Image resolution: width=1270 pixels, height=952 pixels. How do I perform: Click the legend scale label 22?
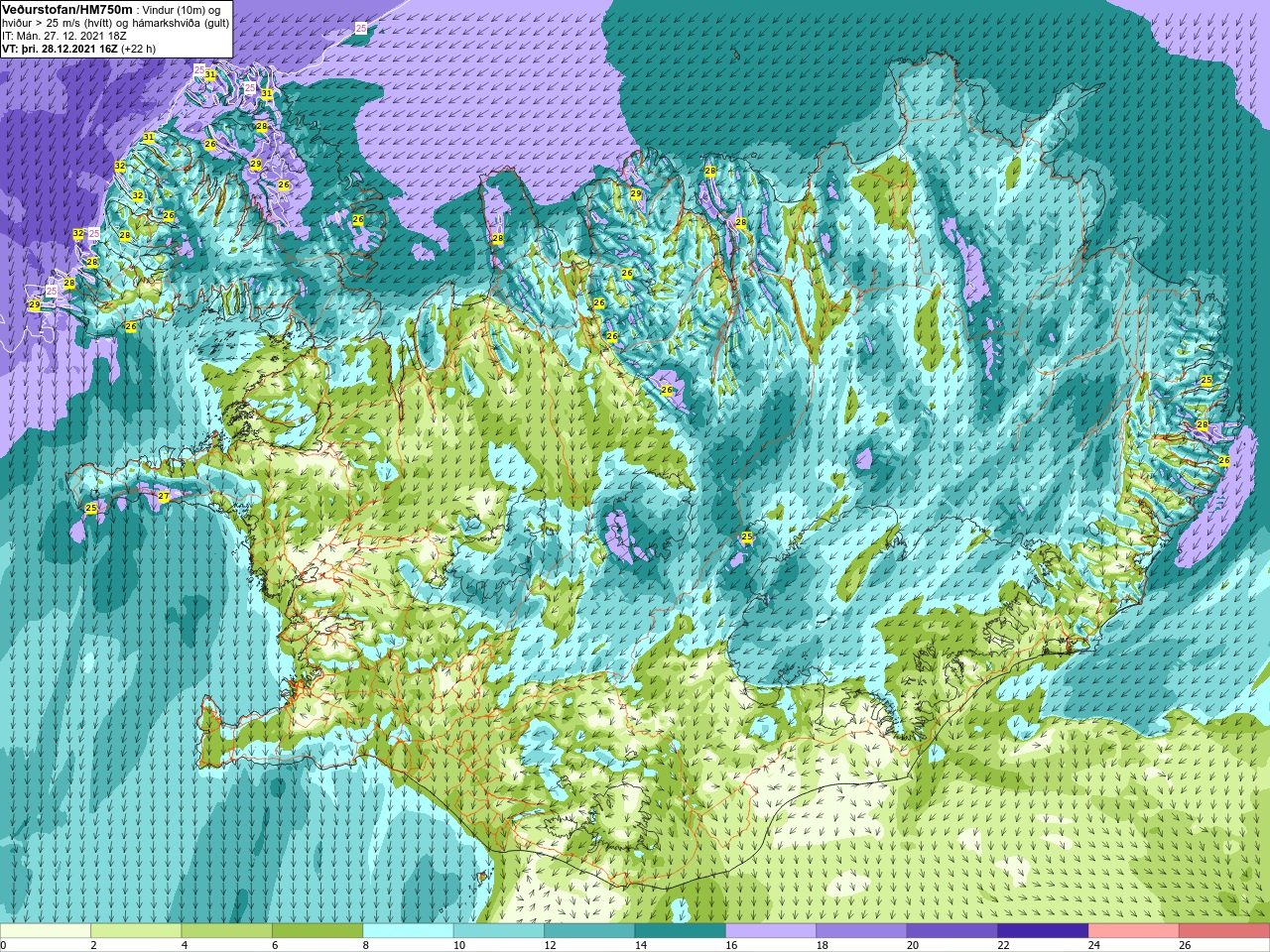tap(1003, 945)
